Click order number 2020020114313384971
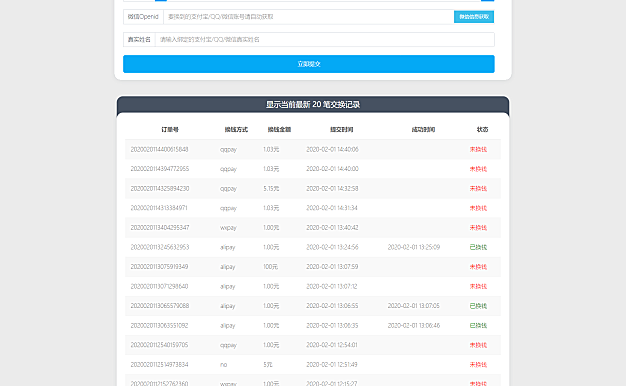The width and height of the screenshot is (626, 386). click(159, 208)
